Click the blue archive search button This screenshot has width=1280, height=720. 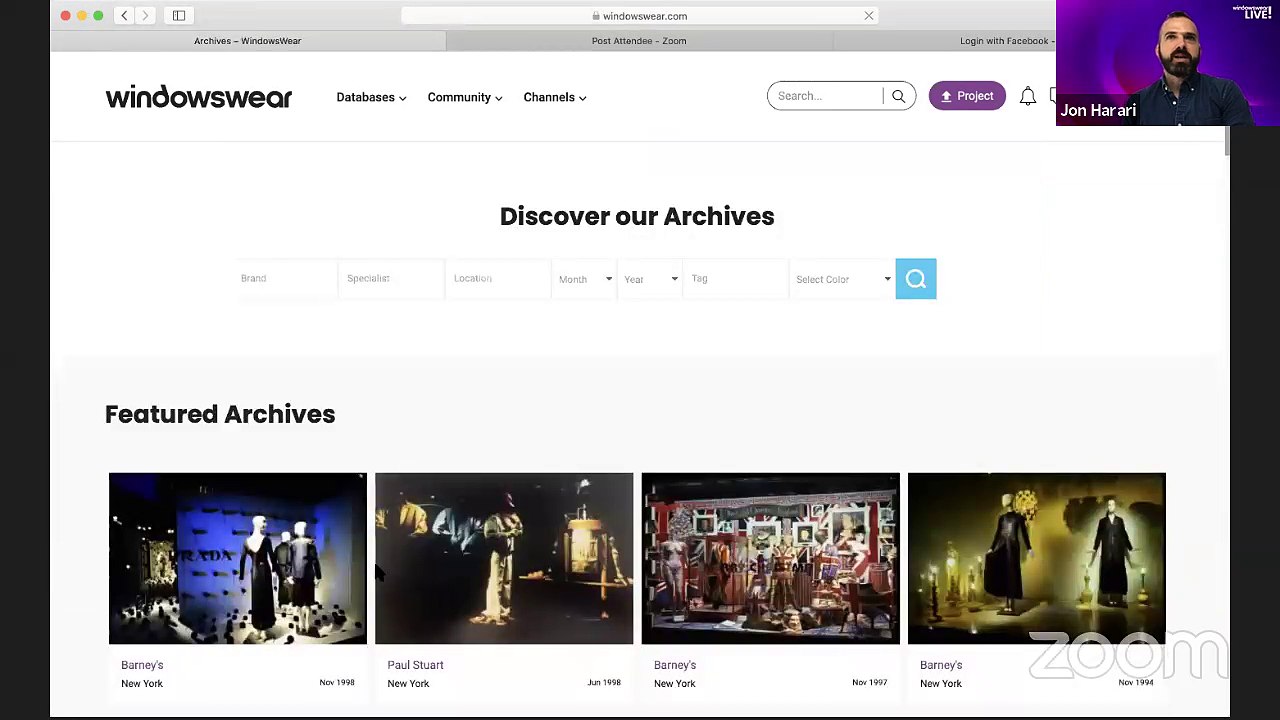916,279
